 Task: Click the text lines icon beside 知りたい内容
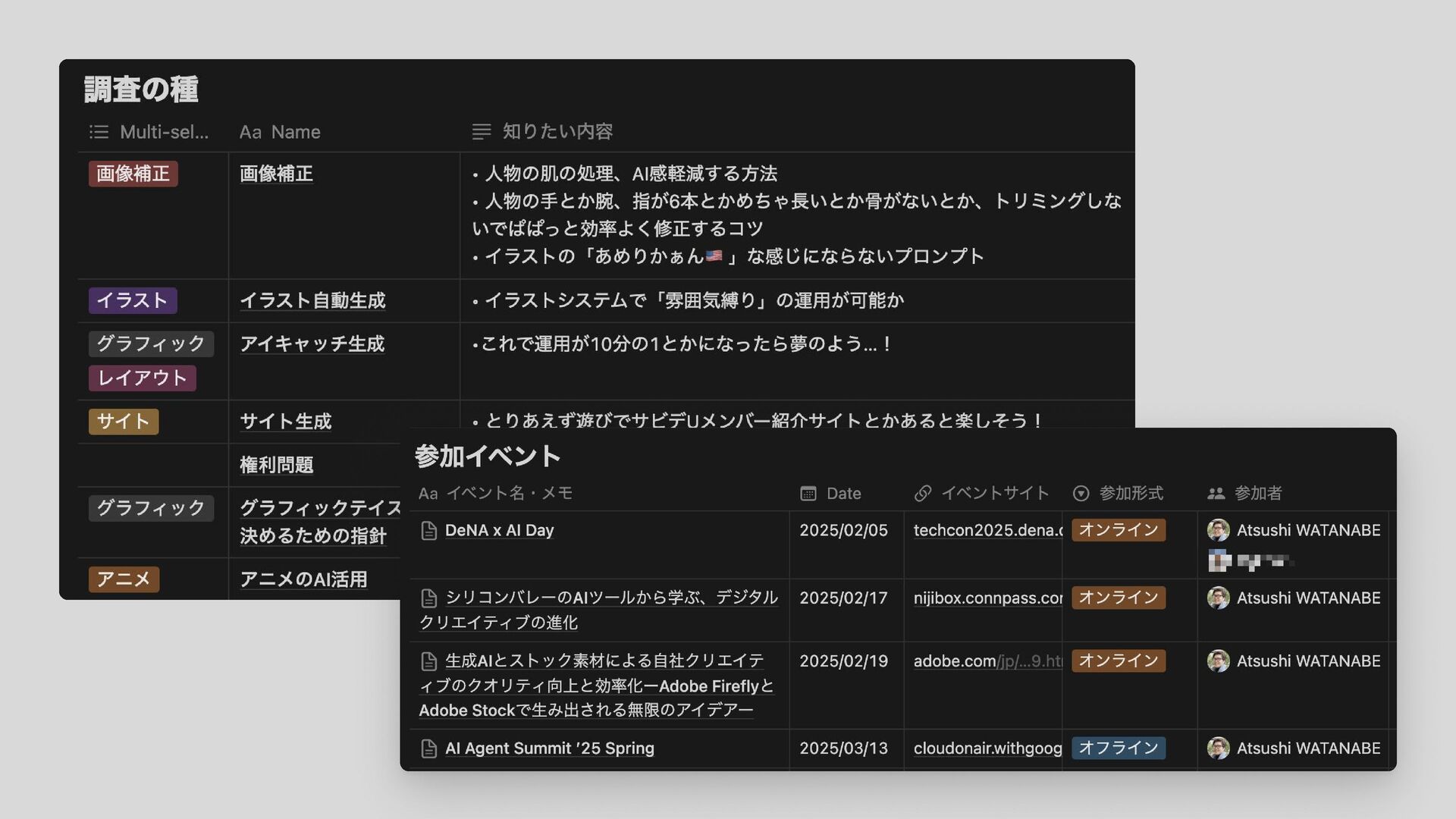pyautogui.click(x=482, y=132)
